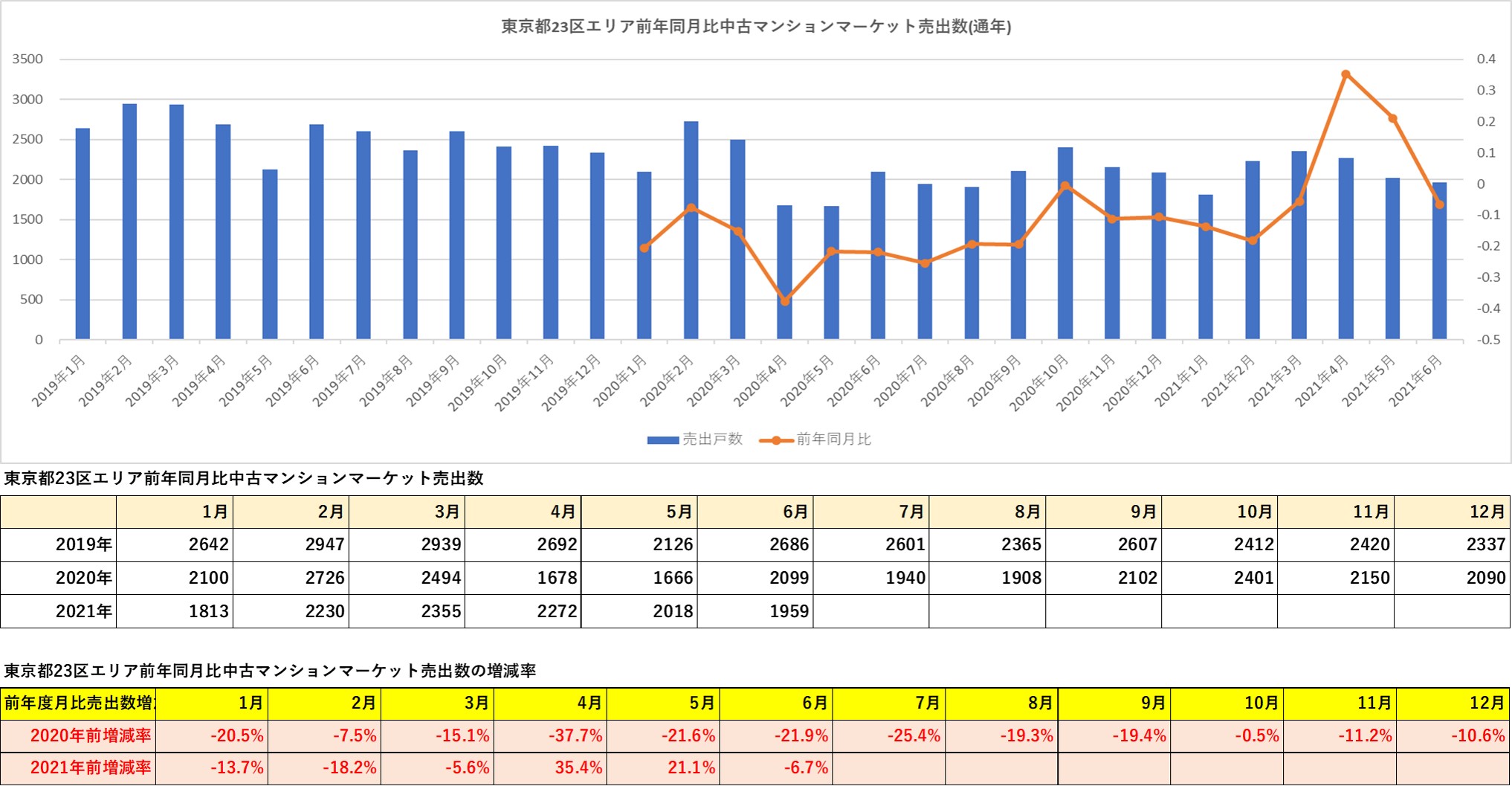Click the orange lowest point at 2020年4月
Image resolution: width=1512 pixels, height=786 pixels.
pyautogui.click(x=785, y=301)
